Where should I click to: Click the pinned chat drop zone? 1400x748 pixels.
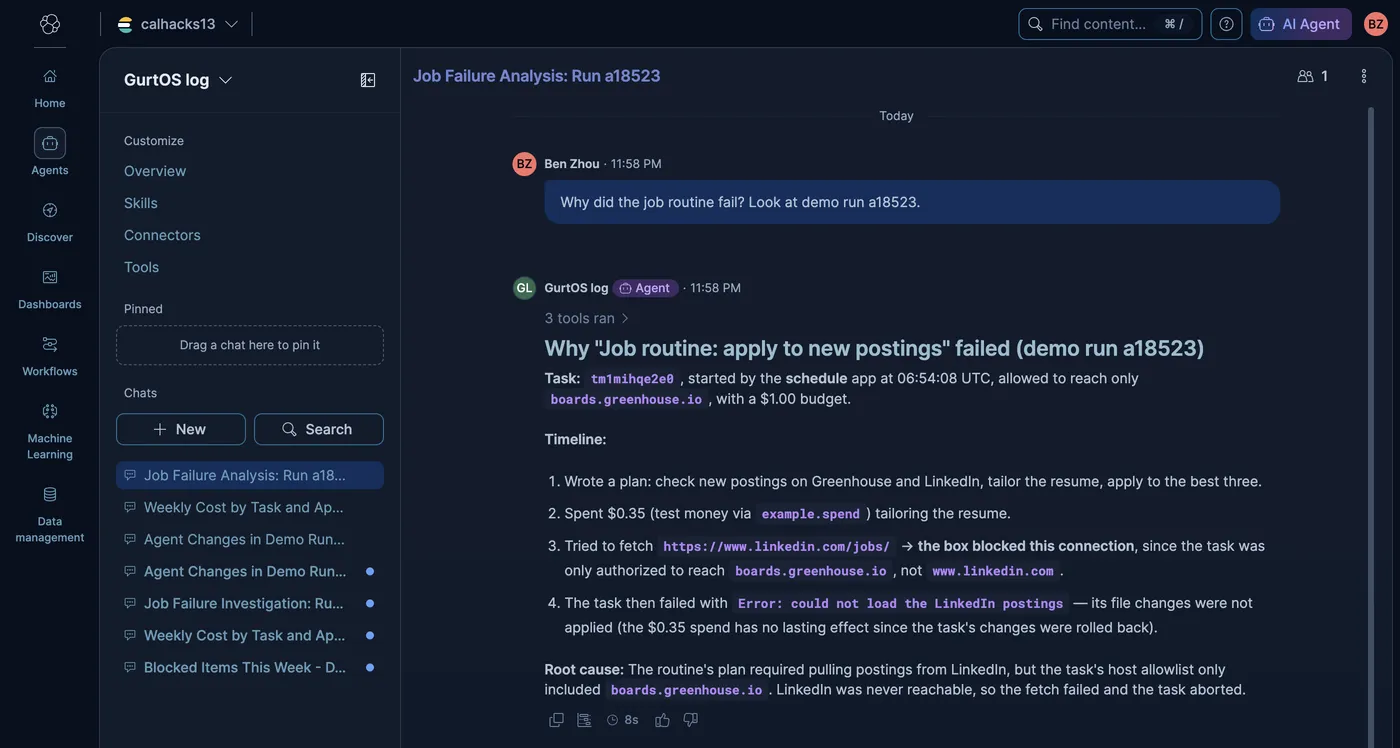pos(250,345)
